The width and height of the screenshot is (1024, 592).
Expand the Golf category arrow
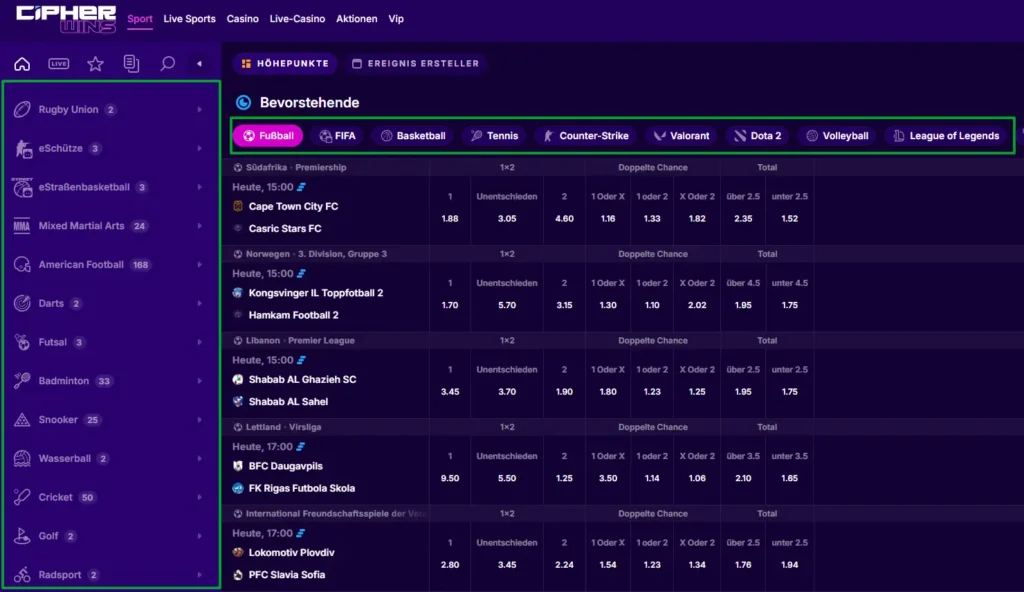pos(199,536)
